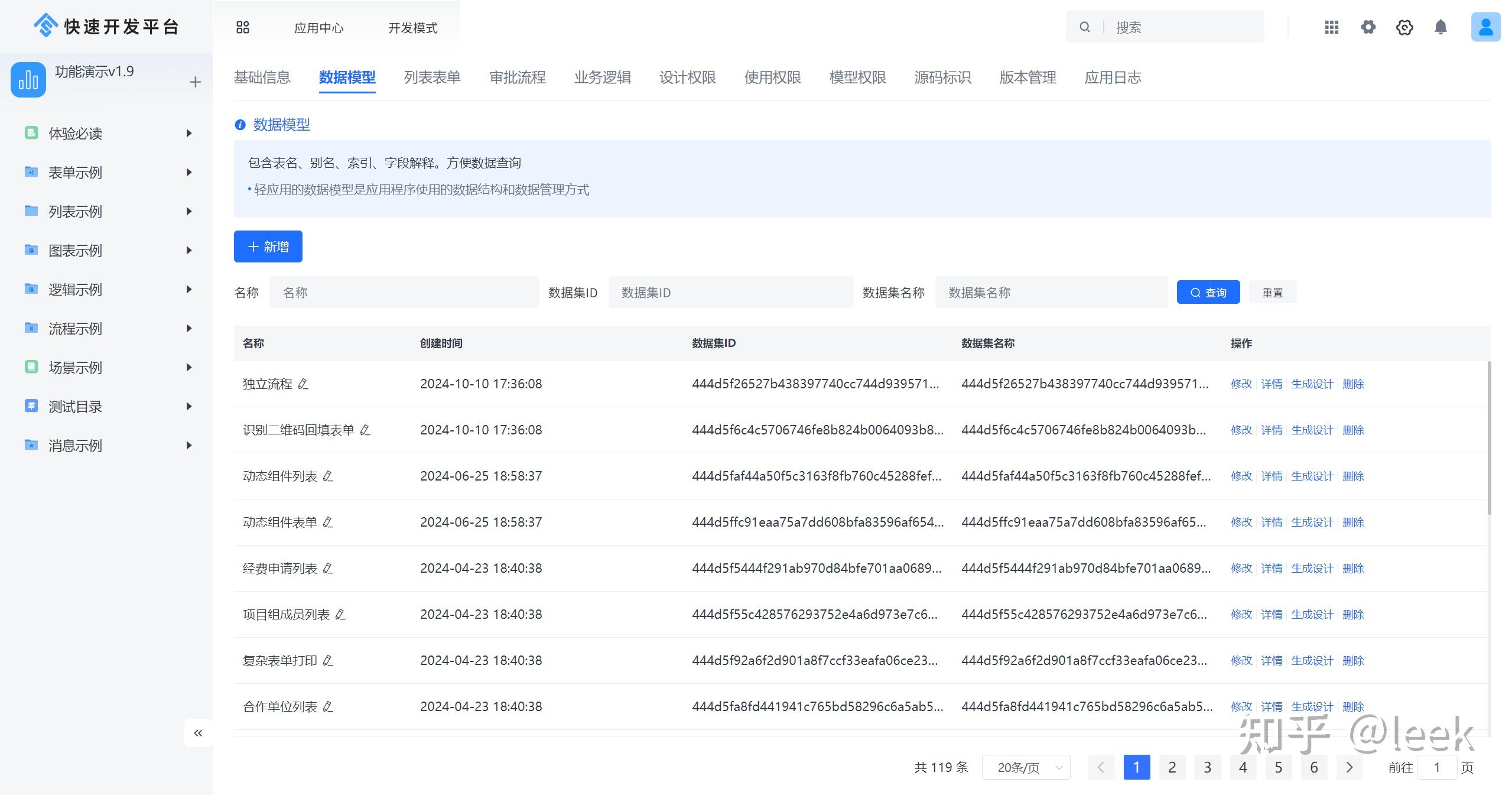Click the 数据集ID filter input field
The width and height of the screenshot is (1512, 795).
tap(731, 293)
